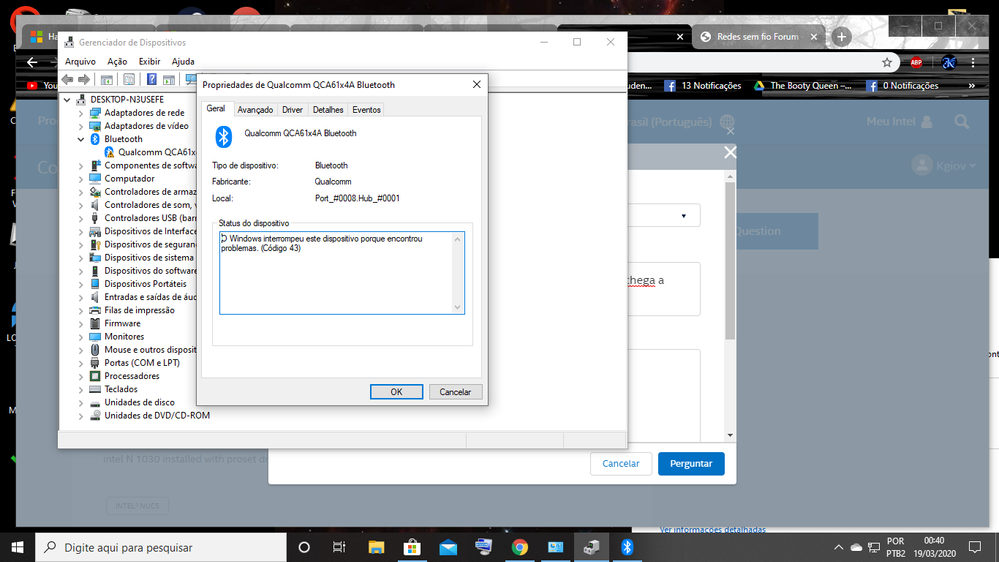Click the Properties toolbar icon in Device Manager

[129, 80]
